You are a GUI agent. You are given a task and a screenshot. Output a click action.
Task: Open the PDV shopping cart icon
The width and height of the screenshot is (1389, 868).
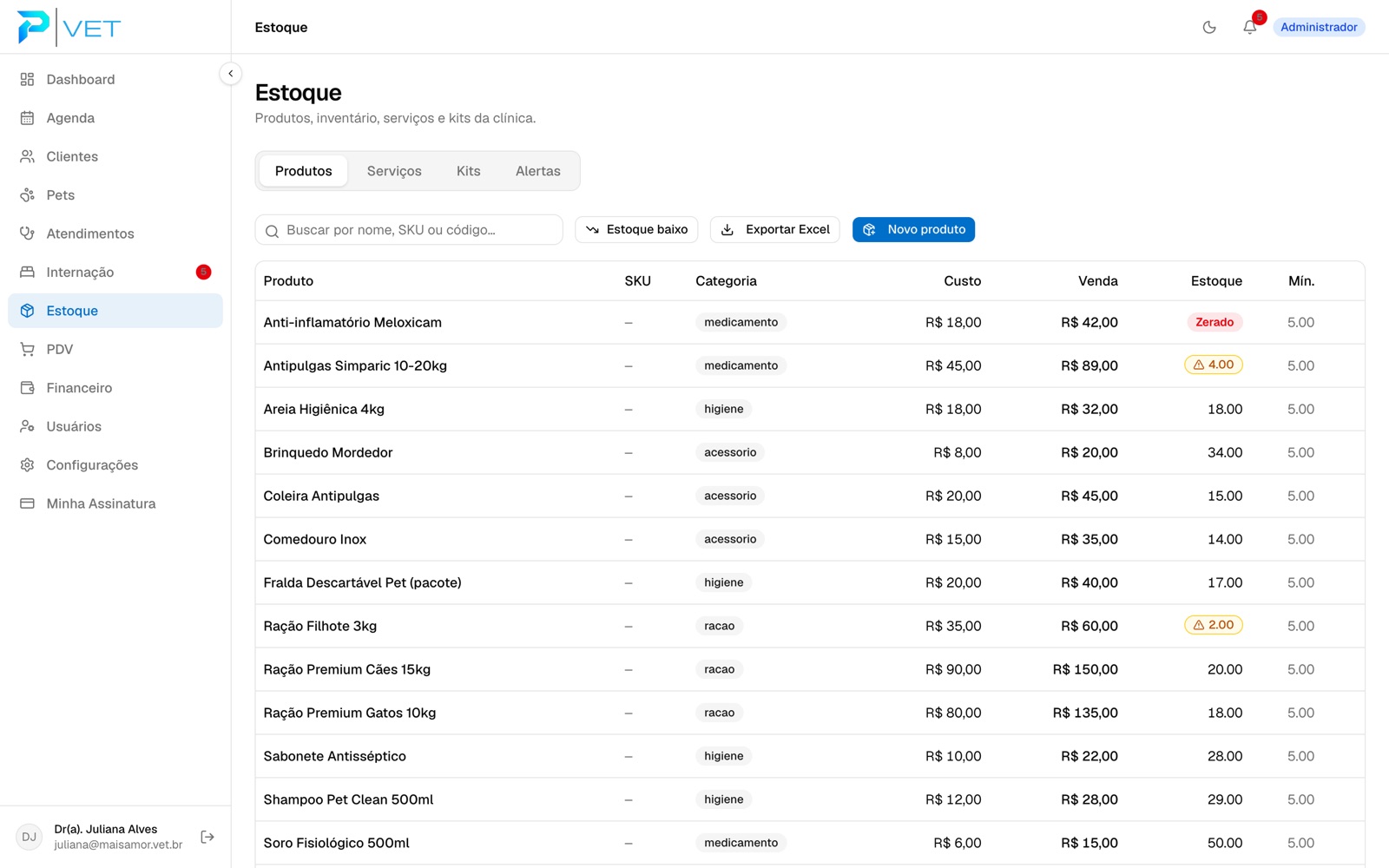[x=27, y=350]
